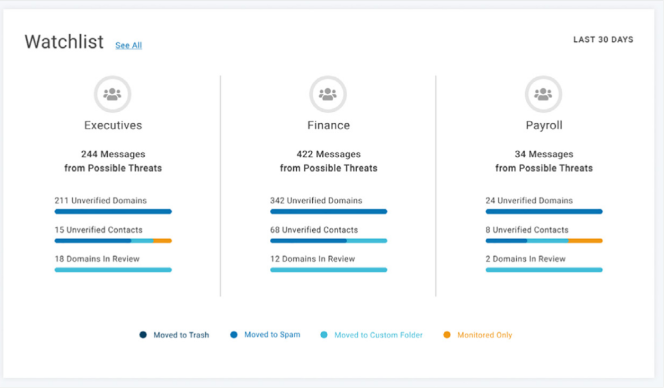
Task: Open the See All watchlist link
Action: (128, 45)
